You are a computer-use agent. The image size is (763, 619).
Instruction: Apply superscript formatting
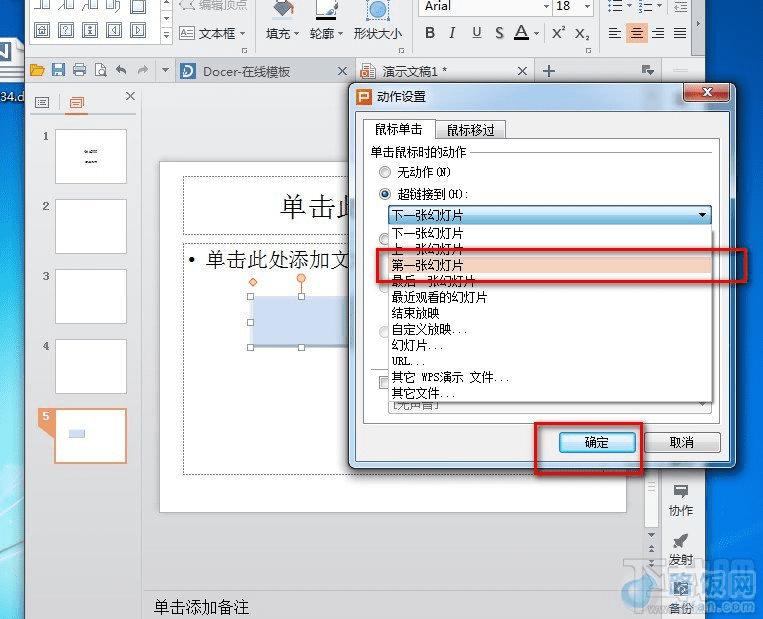click(558, 33)
